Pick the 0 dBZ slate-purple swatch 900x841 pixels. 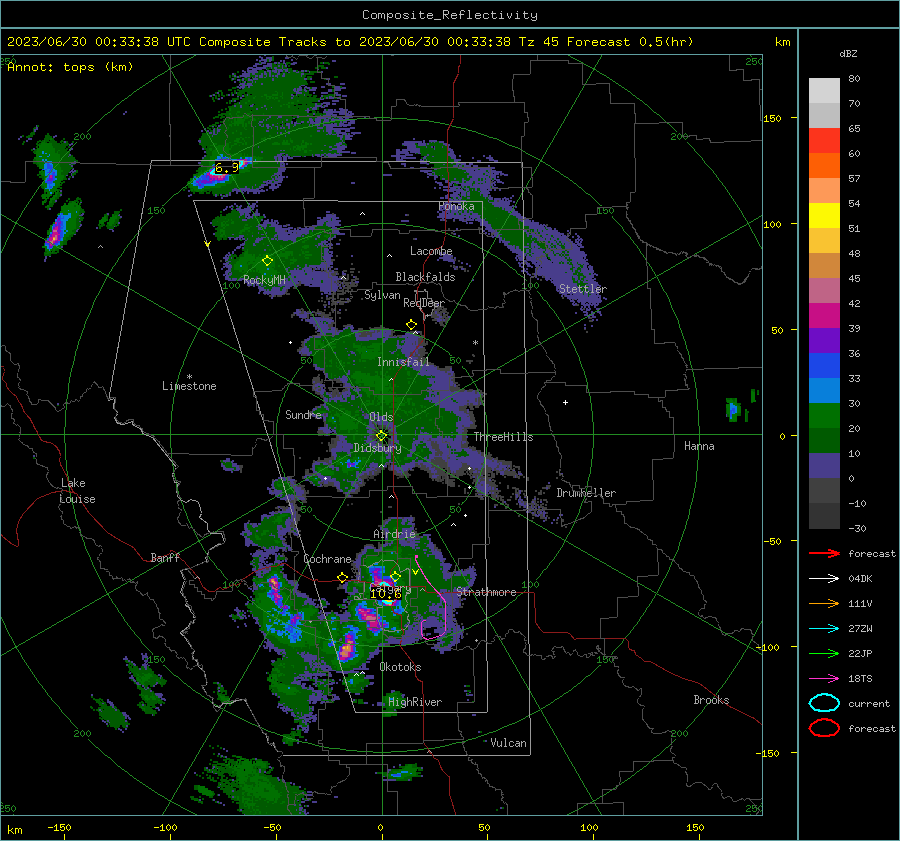coord(824,466)
